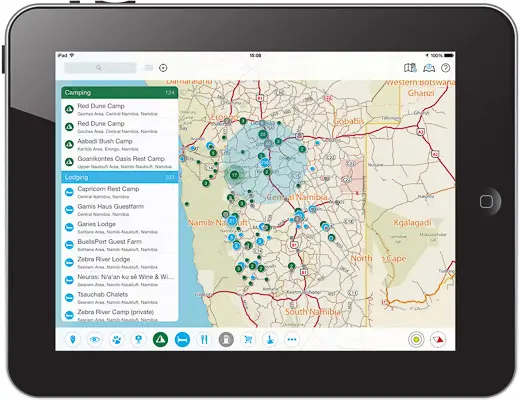Click the compass north arrow icon
This screenshot has height=400, width=520.
coord(438,340)
